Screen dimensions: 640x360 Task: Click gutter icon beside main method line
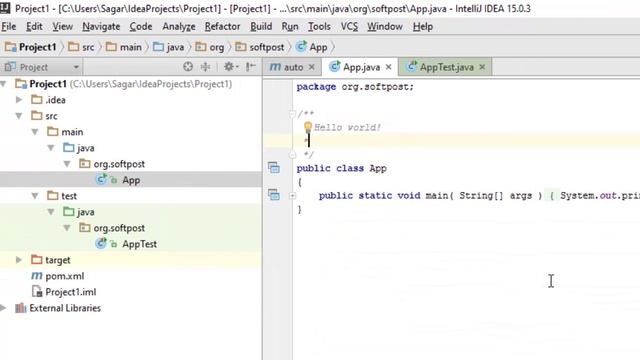click(x=274, y=195)
